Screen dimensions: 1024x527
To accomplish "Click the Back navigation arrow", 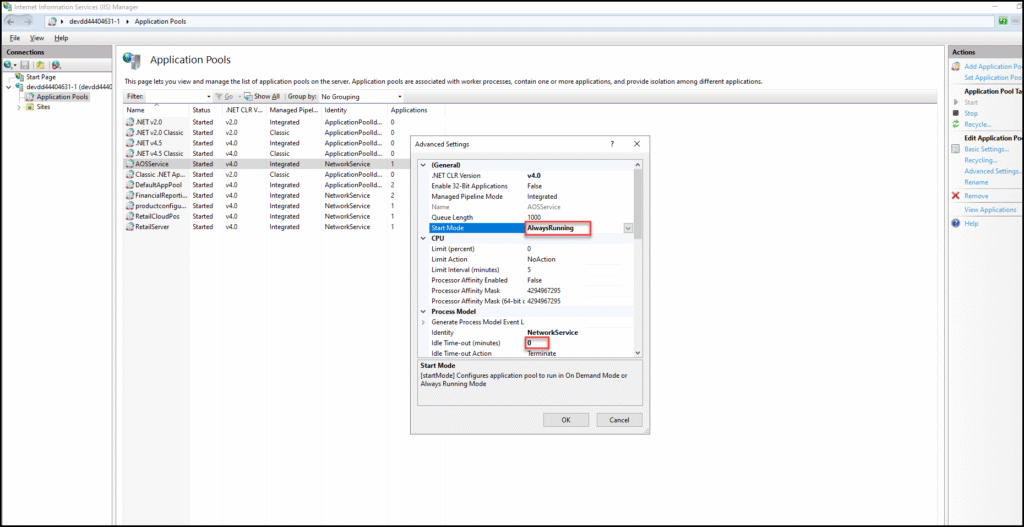I will tap(10, 22).
